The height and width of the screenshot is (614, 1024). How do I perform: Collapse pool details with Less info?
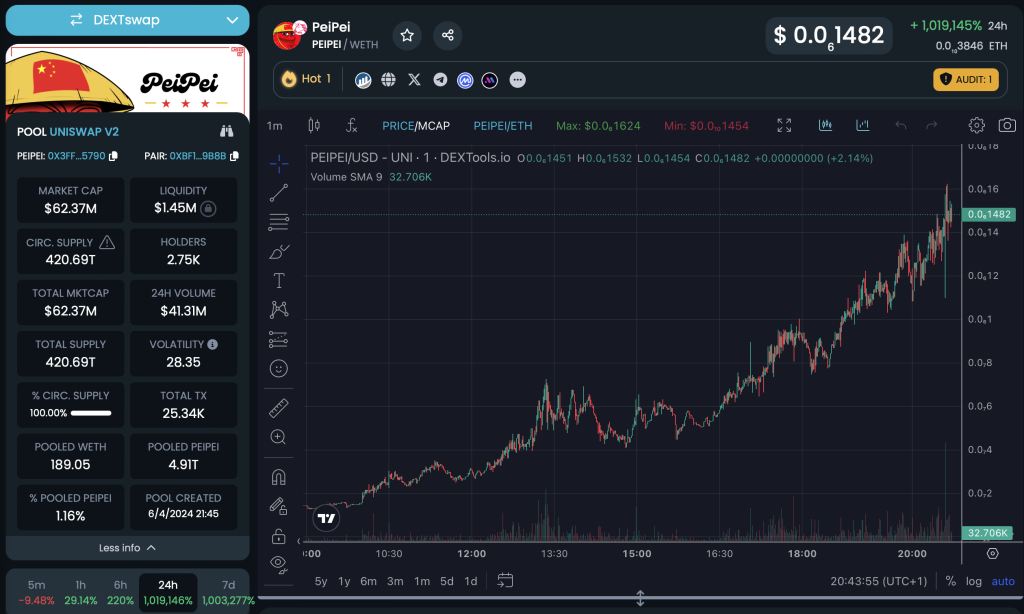[x=127, y=548]
